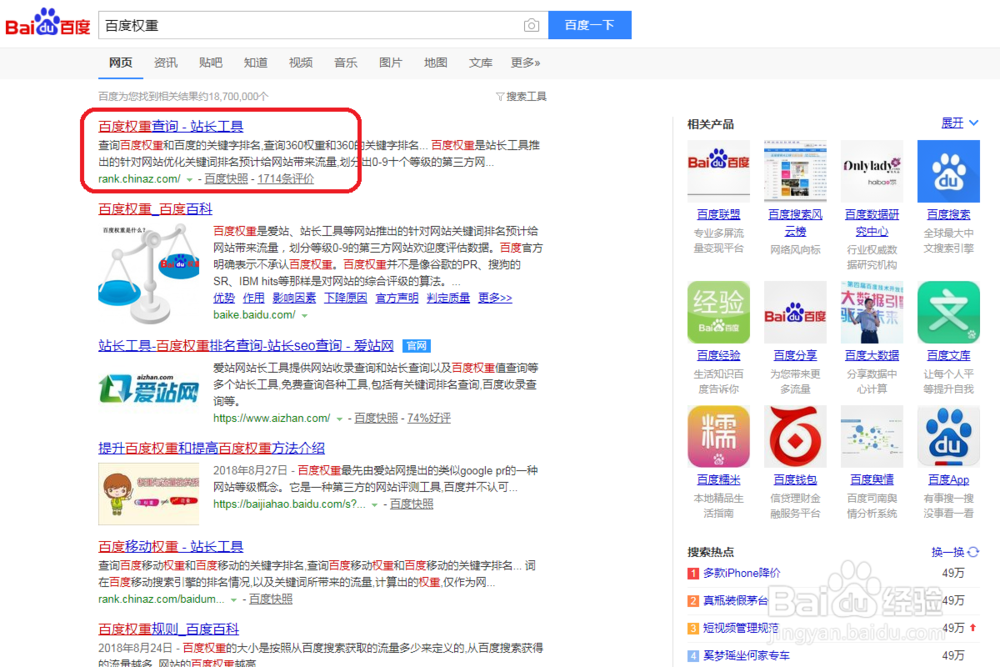Open the 百度权重规则_百度百科 result
The width and height of the screenshot is (1000, 667).
point(168,629)
